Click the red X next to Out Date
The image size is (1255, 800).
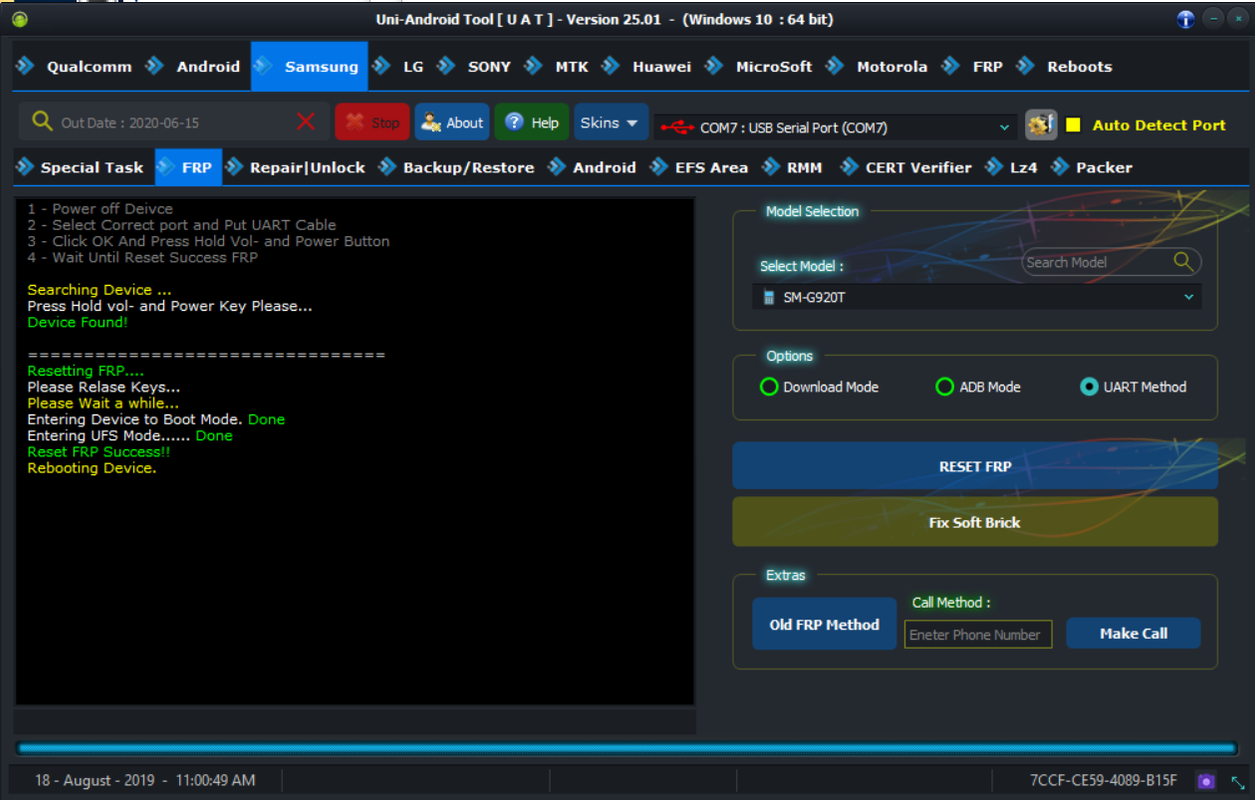pyautogui.click(x=306, y=122)
